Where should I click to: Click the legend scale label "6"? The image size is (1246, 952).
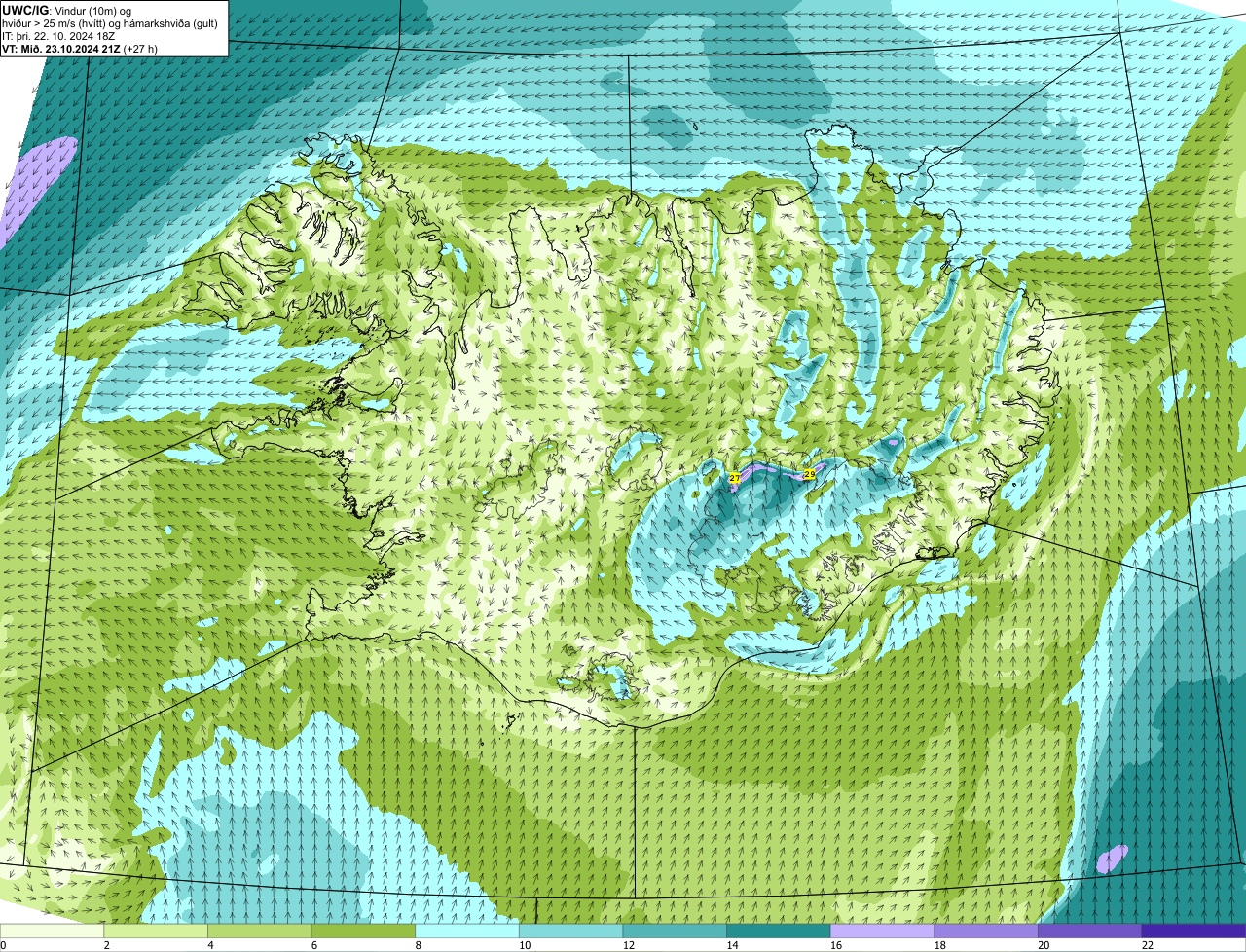click(314, 945)
